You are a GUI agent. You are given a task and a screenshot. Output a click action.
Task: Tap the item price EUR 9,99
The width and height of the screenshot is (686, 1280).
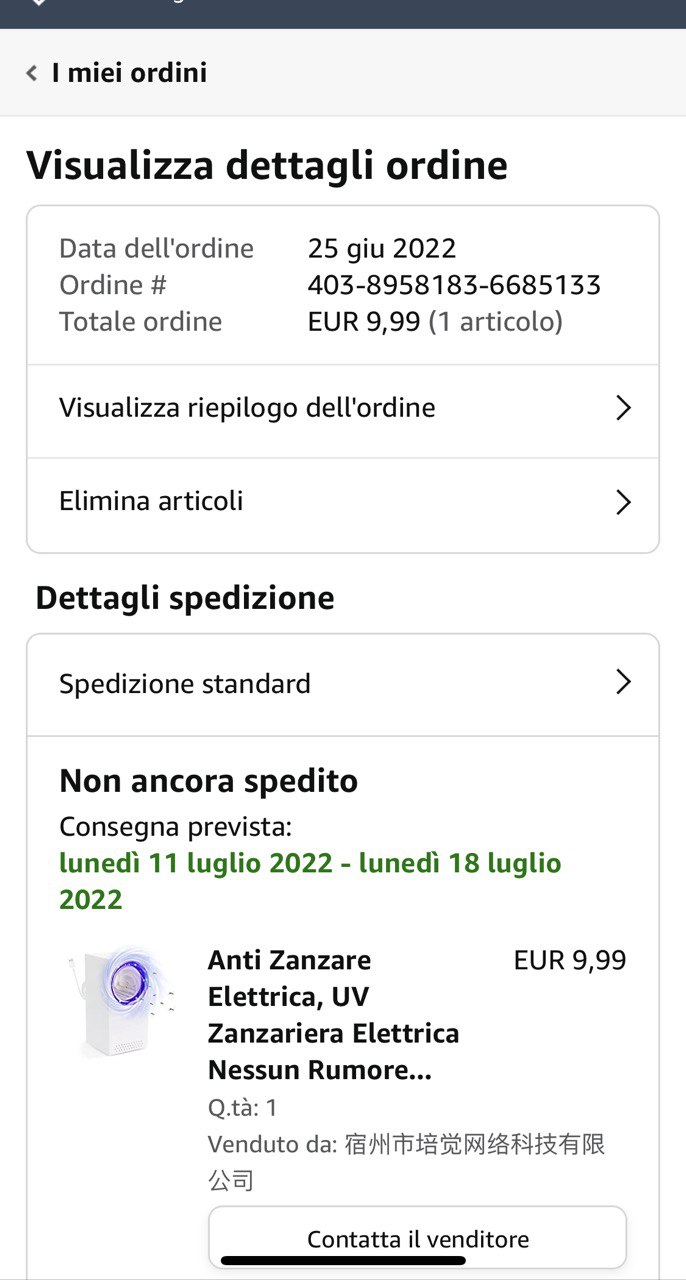pyautogui.click(x=570, y=961)
